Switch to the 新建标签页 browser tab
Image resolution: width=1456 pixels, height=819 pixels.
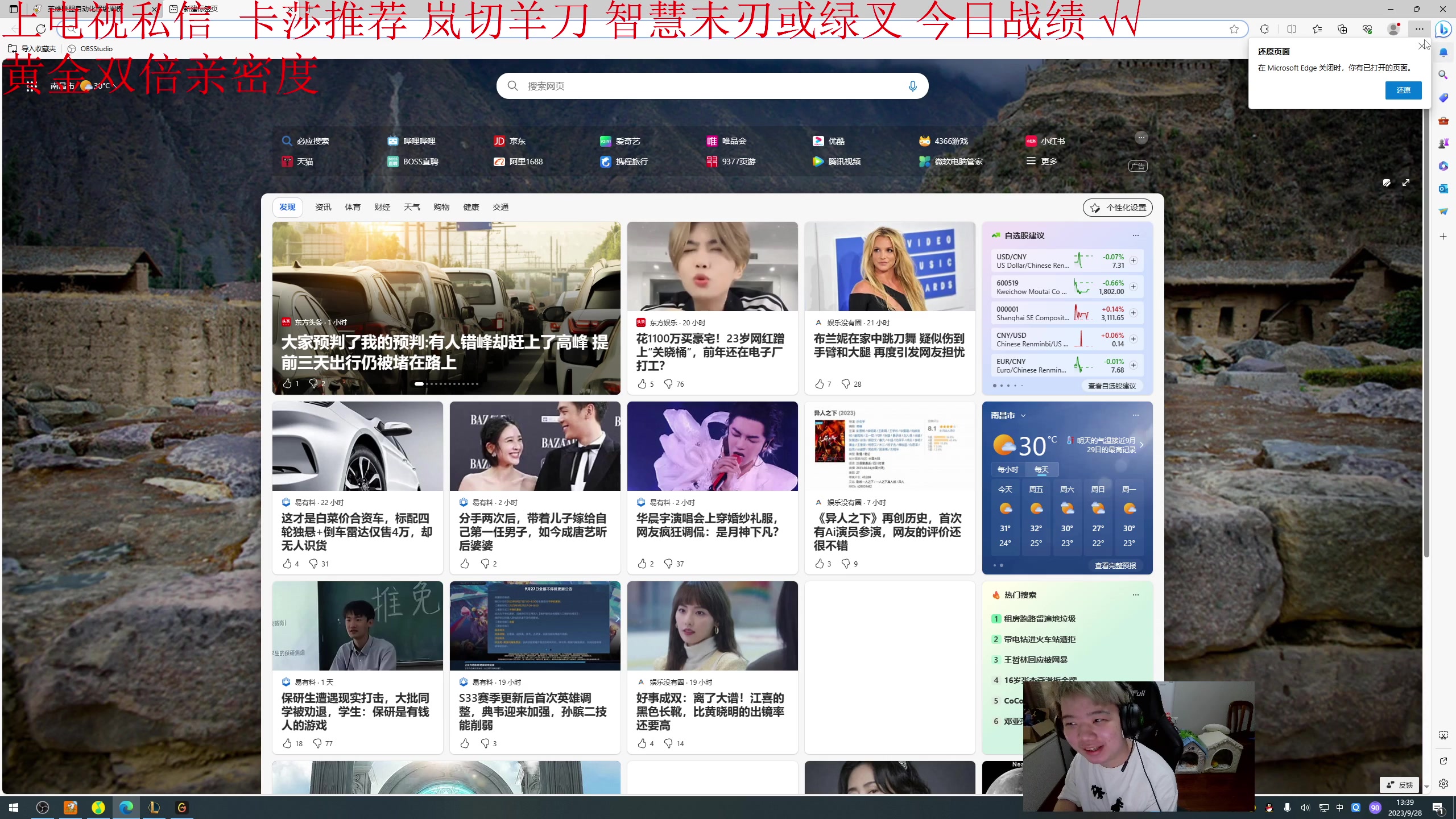(199, 9)
